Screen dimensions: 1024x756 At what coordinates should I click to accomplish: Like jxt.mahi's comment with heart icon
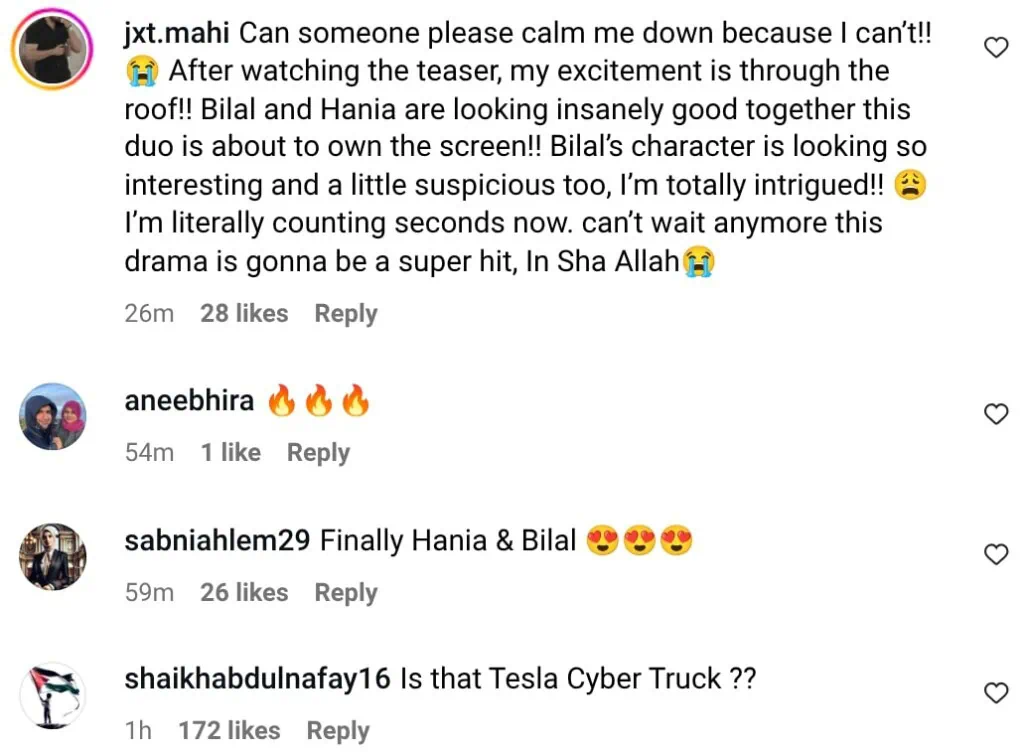996,47
